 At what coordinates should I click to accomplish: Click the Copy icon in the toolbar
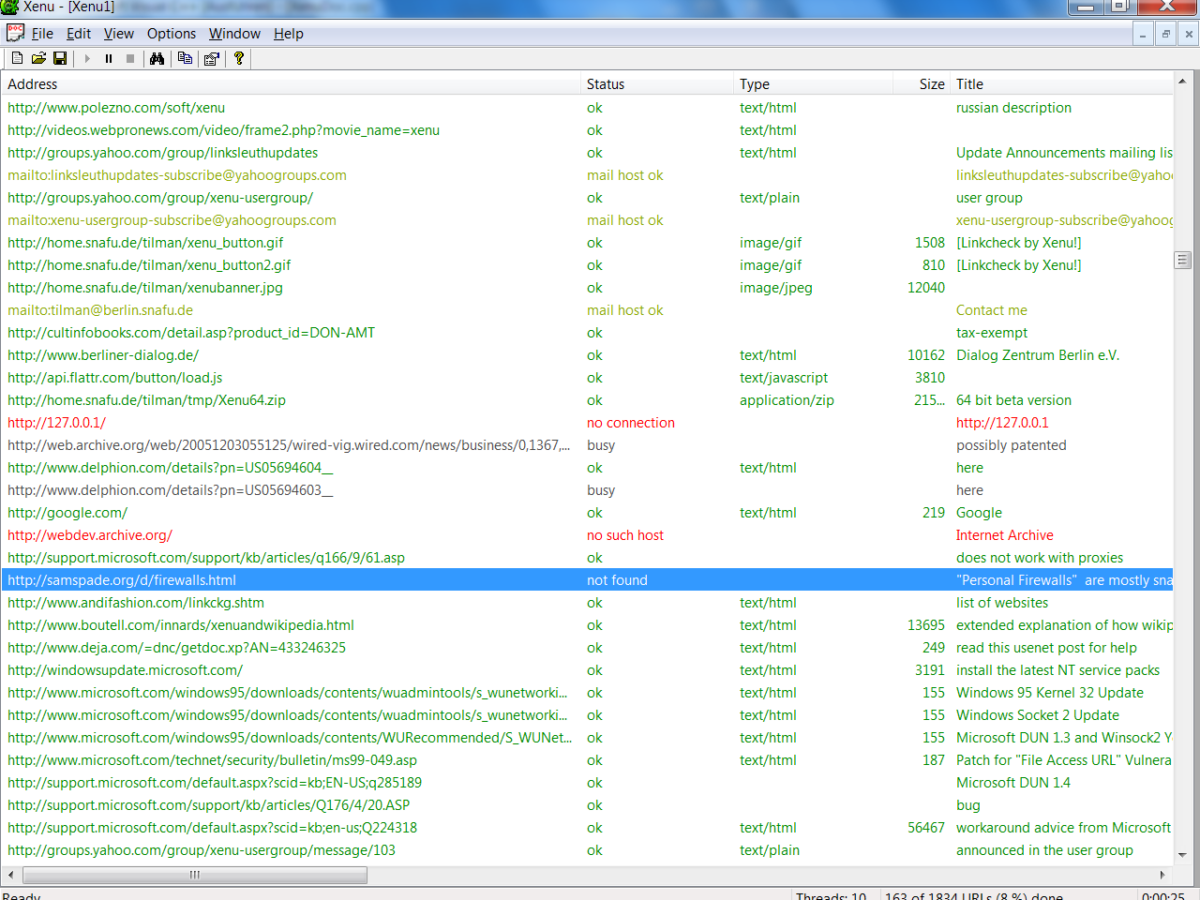pos(185,59)
